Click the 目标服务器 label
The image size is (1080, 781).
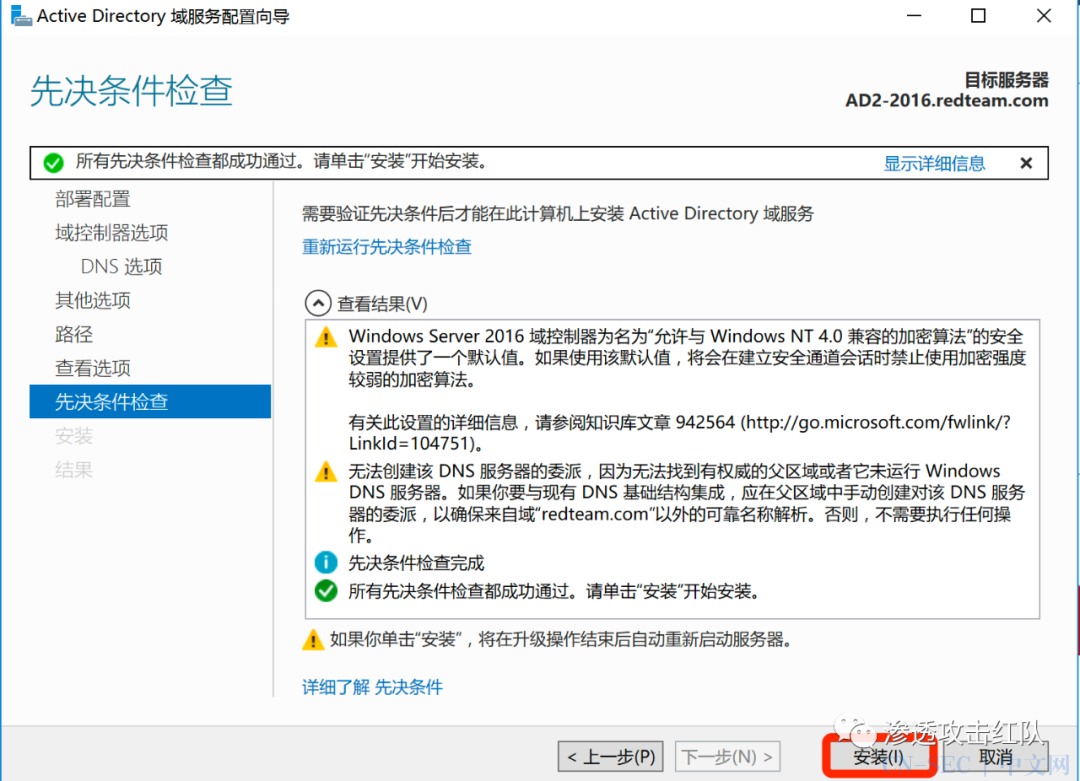coord(1006,80)
